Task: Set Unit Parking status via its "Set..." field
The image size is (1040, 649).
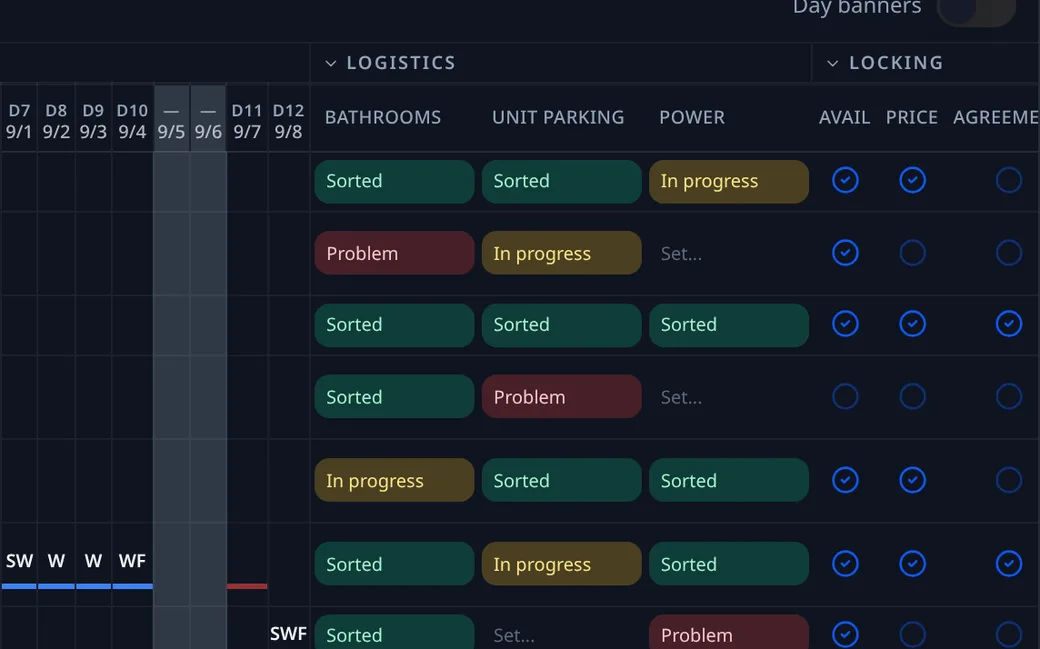Action: click(x=562, y=635)
